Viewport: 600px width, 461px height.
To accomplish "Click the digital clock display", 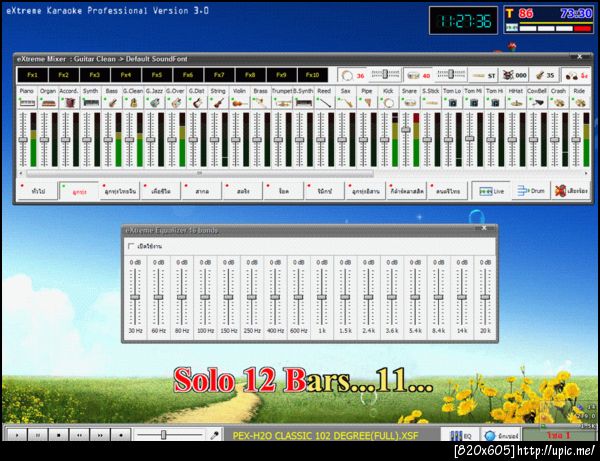I will click(x=463, y=21).
